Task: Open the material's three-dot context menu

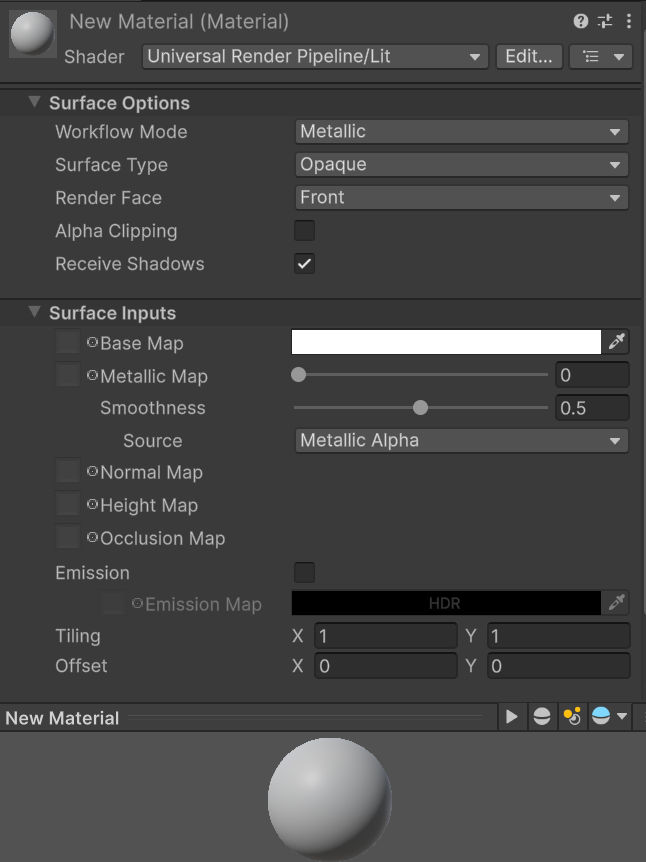Action: (628, 21)
